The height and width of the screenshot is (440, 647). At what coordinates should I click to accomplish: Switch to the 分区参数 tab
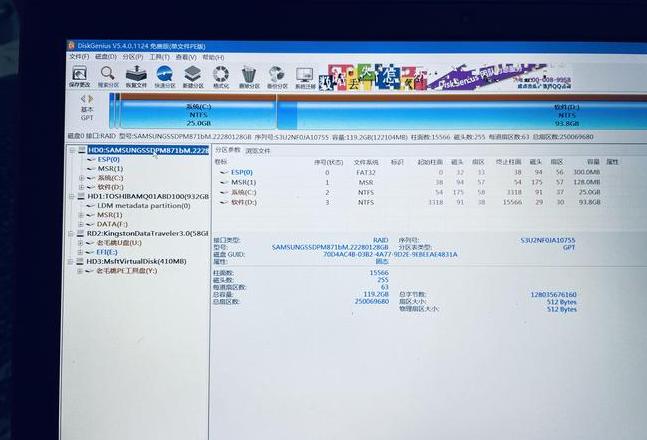coord(228,150)
